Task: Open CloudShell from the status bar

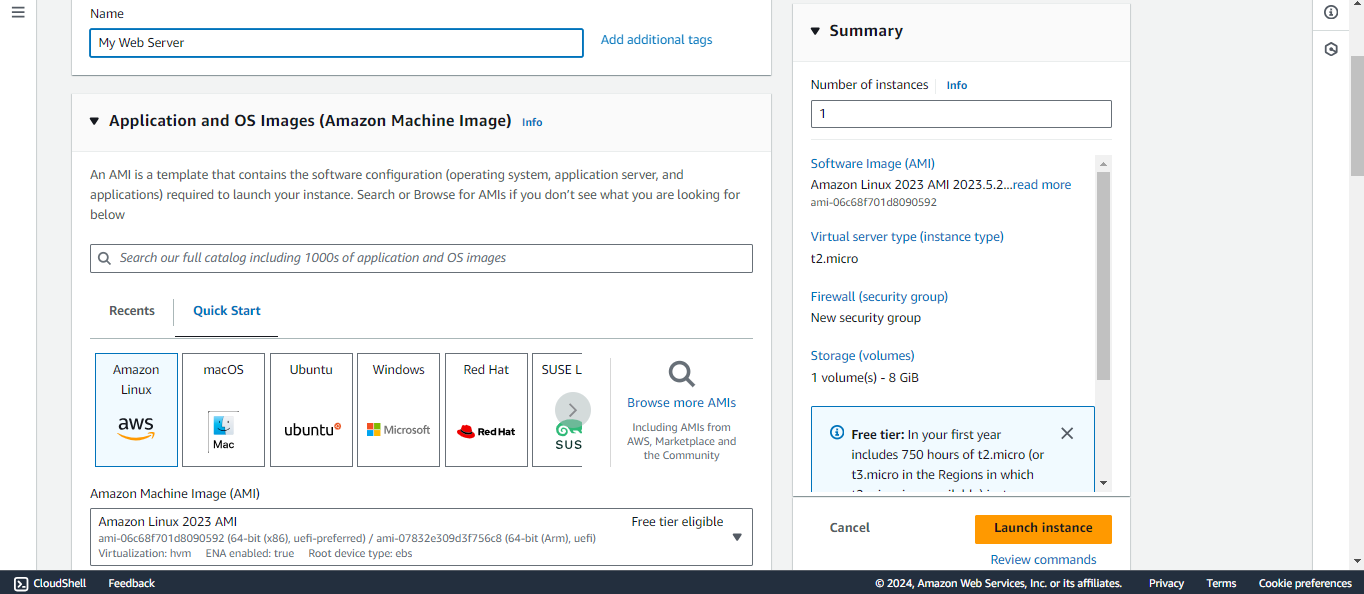Action: point(49,583)
